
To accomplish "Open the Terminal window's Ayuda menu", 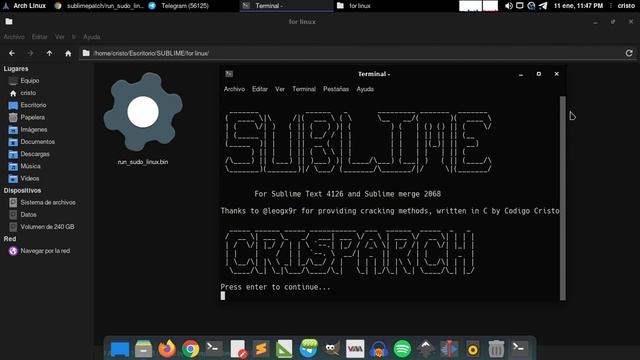I will (x=365, y=89).
